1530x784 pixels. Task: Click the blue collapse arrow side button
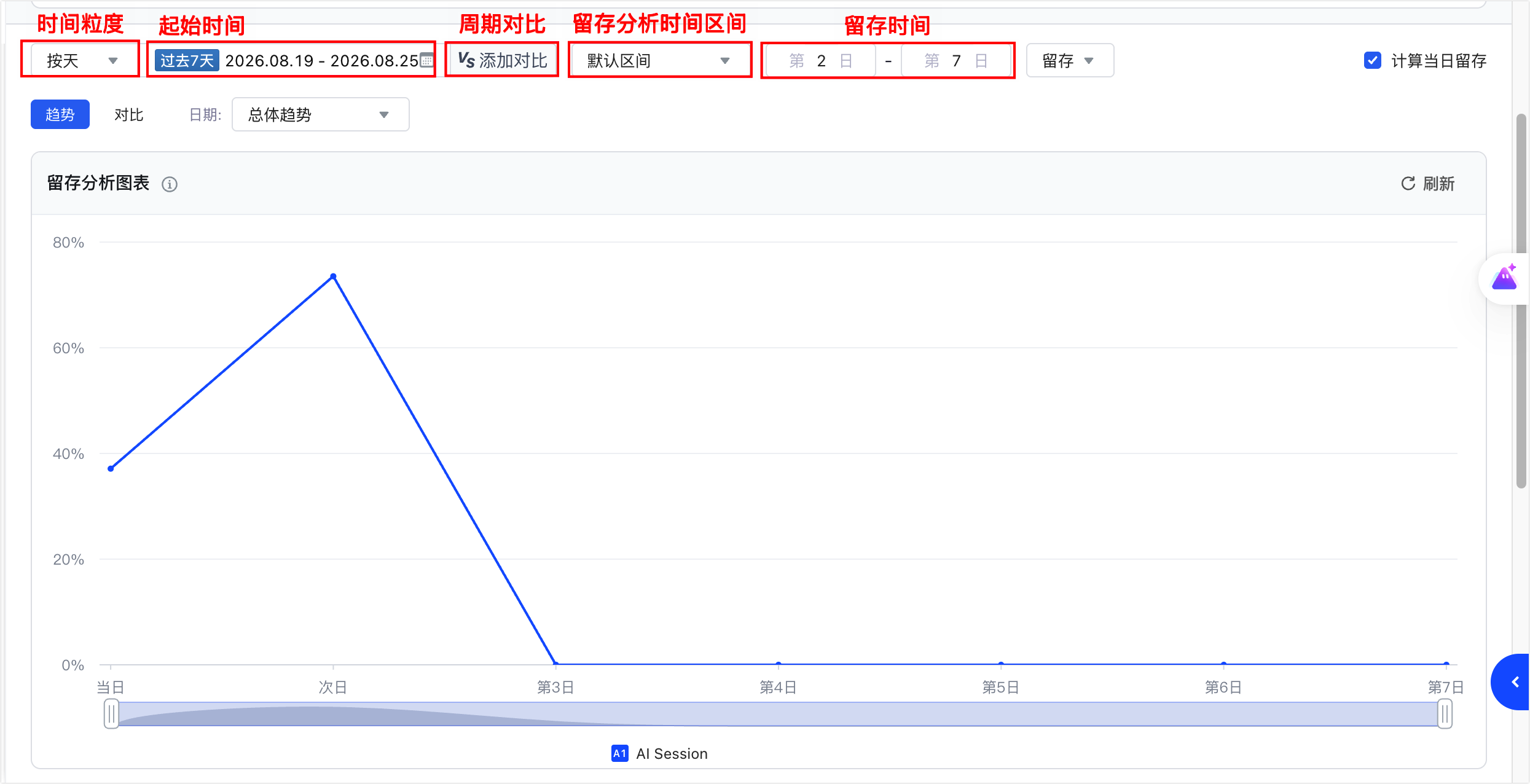[1512, 682]
